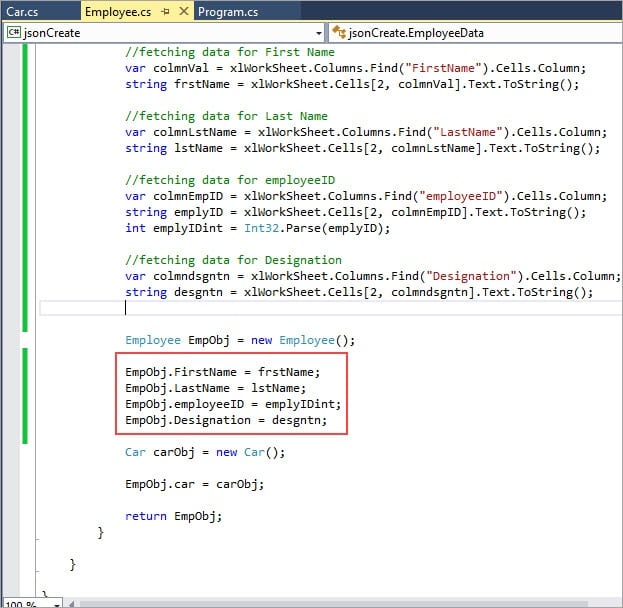Click the line EmpObj.LastName = lstName;
Viewport: 623px width, 608px height.
pos(216,388)
